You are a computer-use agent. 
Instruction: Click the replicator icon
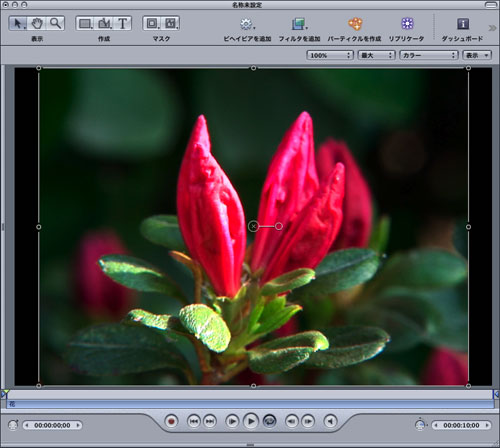pyautogui.click(x=407, y=24)
